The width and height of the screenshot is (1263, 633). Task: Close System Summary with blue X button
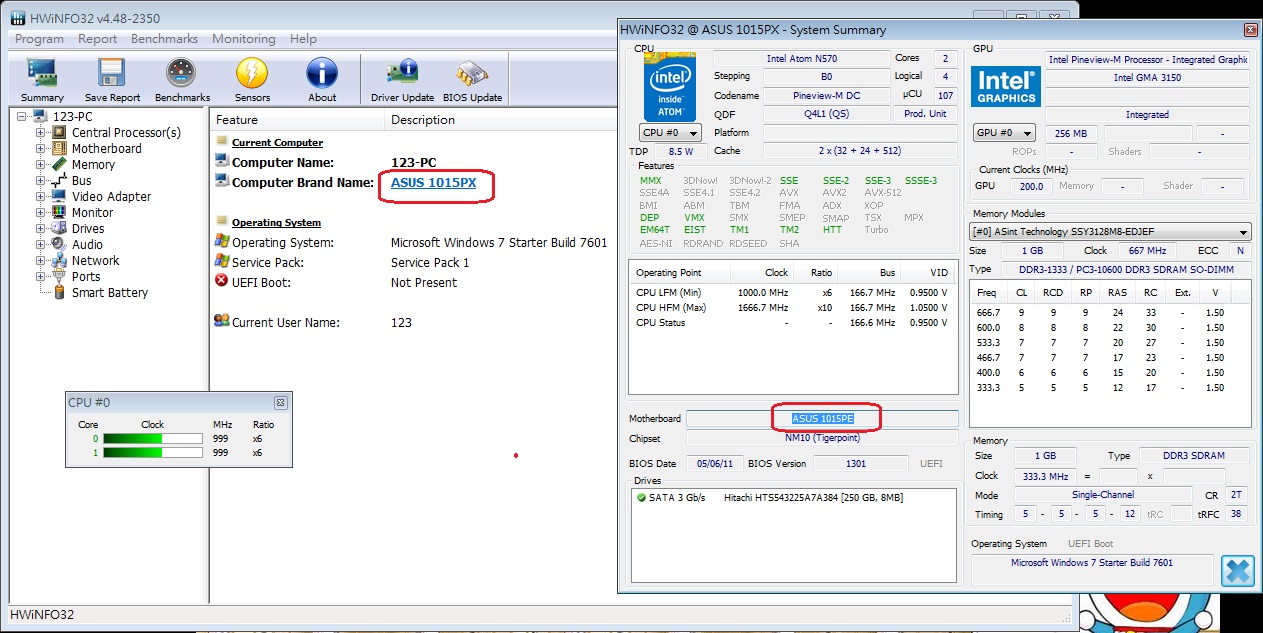(x=1237, y=570)
